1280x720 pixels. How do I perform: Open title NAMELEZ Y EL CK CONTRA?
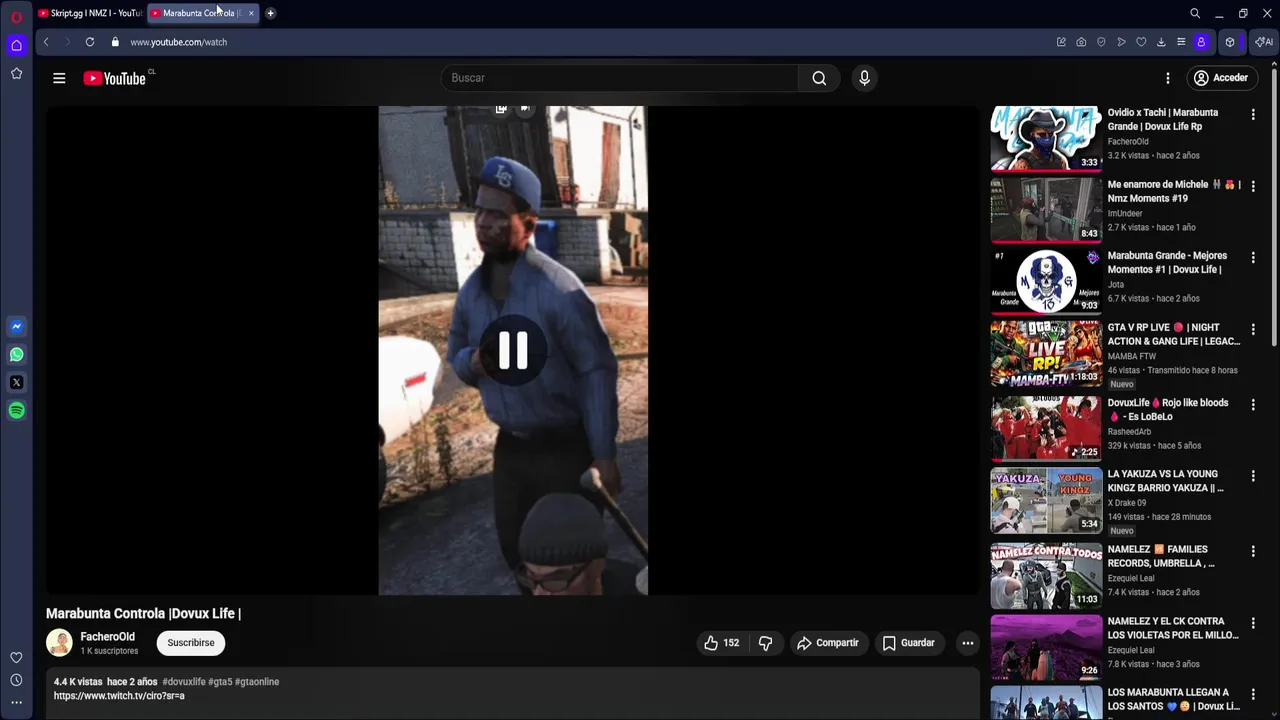click(x=1173, y=628)
